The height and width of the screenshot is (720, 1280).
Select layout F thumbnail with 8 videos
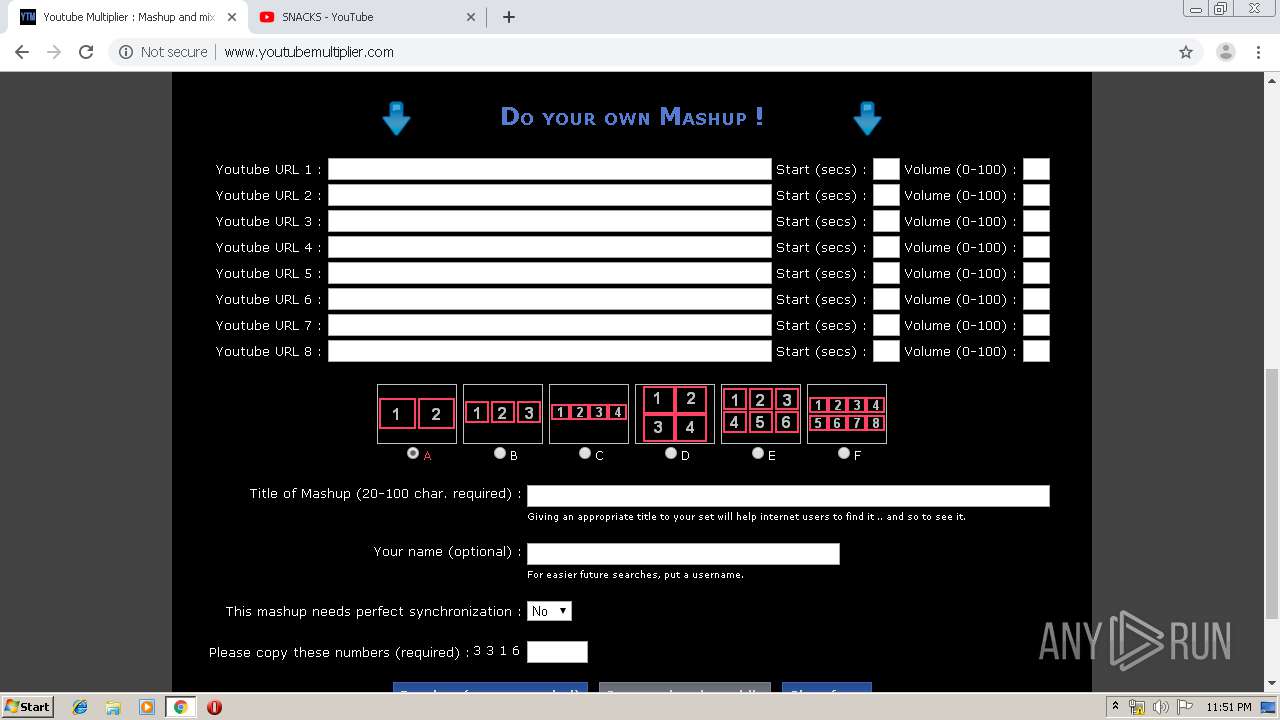pyautogui.click(x=847, y=414)
